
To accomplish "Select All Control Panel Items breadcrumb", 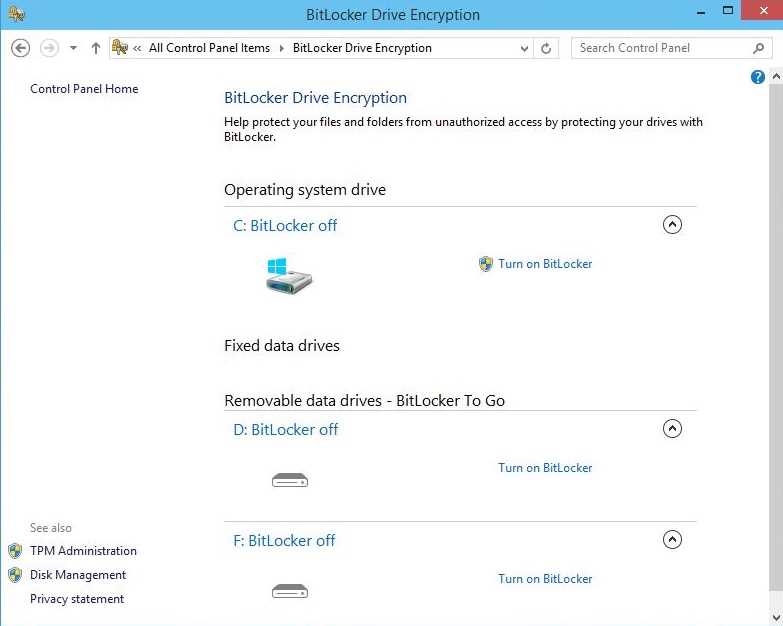I will [208, 48].
